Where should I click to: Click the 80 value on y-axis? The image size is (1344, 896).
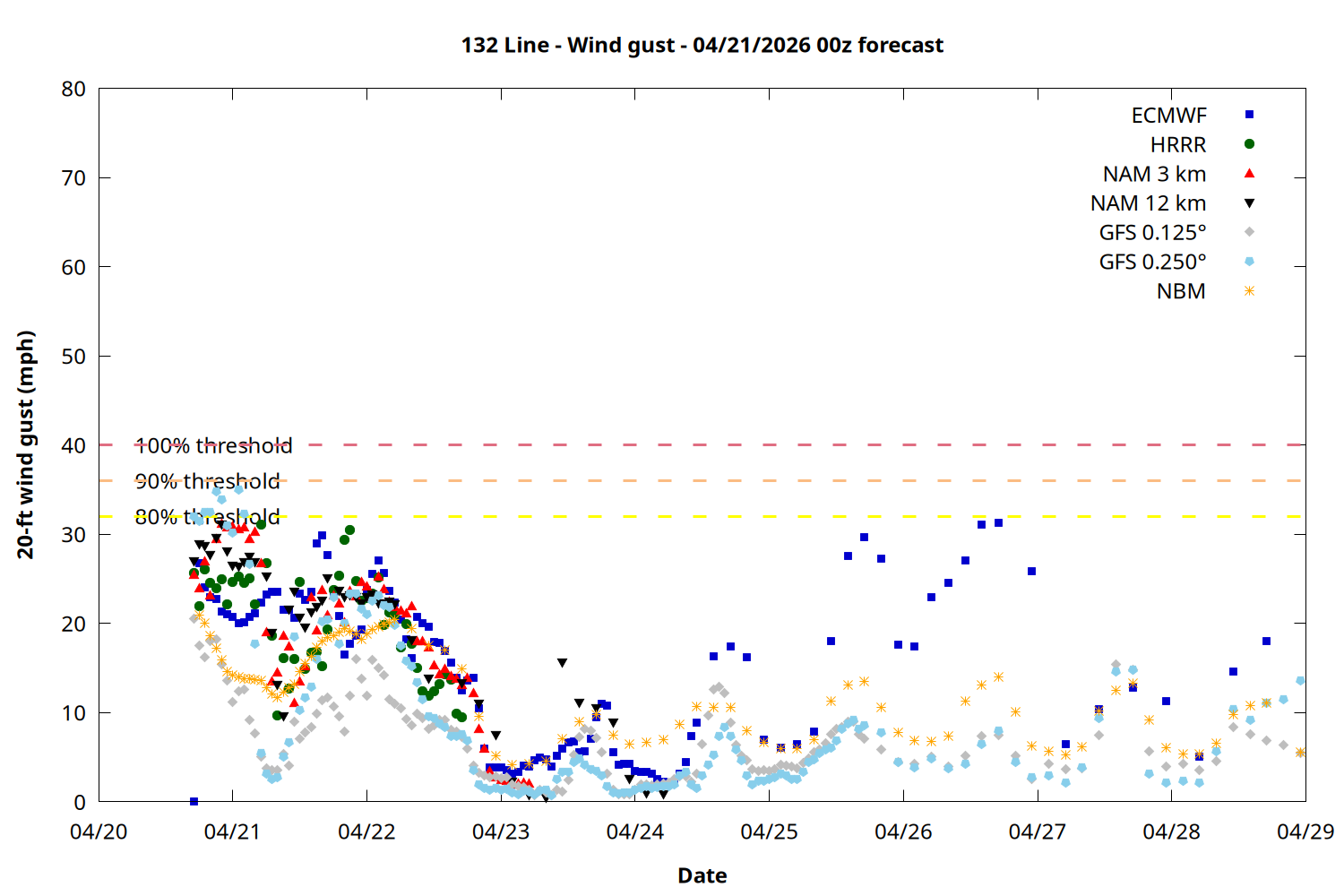pyautogui.click(x=73, y=89)
